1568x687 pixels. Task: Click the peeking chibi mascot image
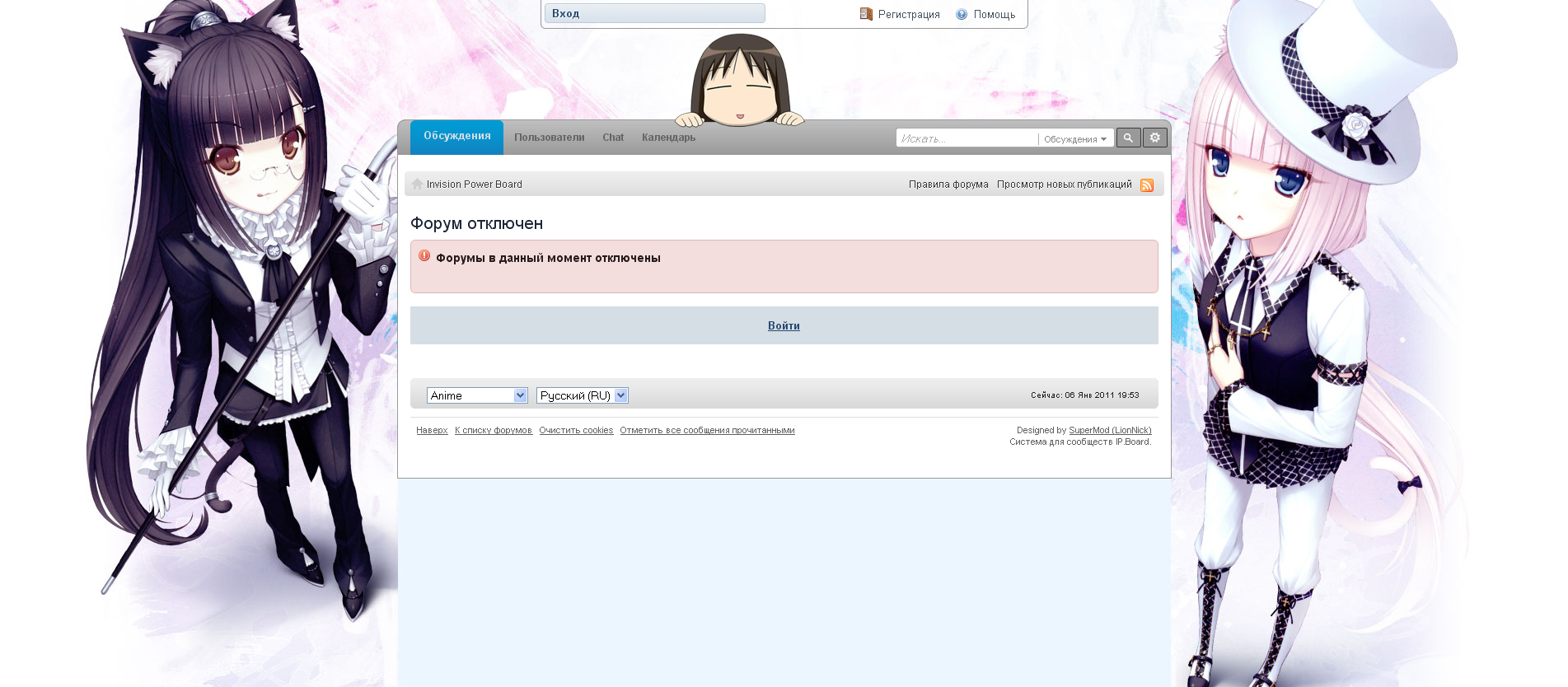coord(740,81)
